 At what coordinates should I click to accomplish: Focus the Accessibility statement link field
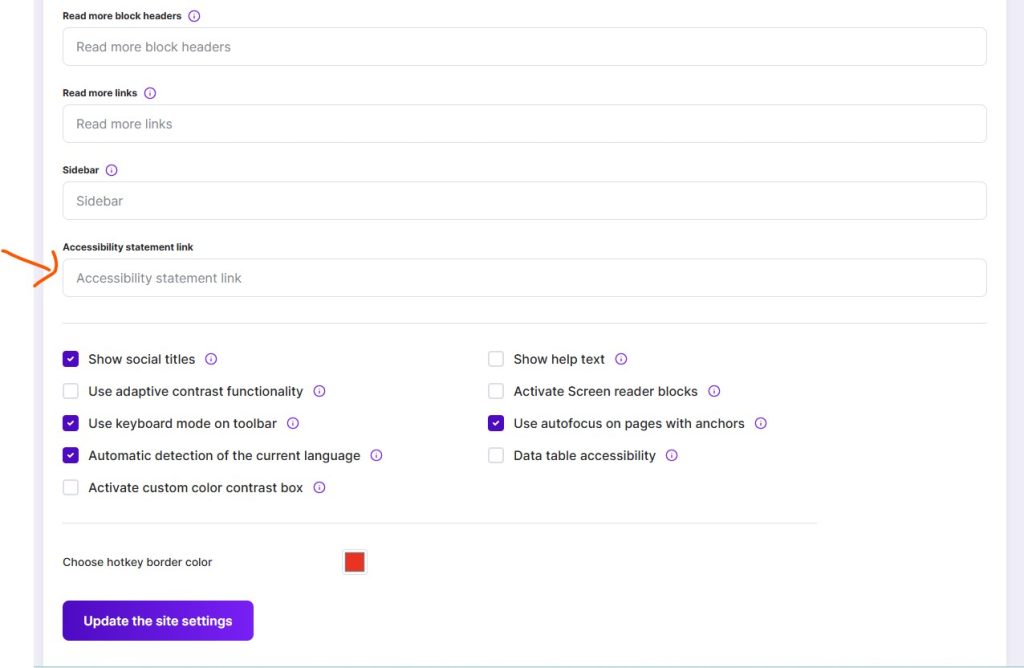(x=524, y=278)
